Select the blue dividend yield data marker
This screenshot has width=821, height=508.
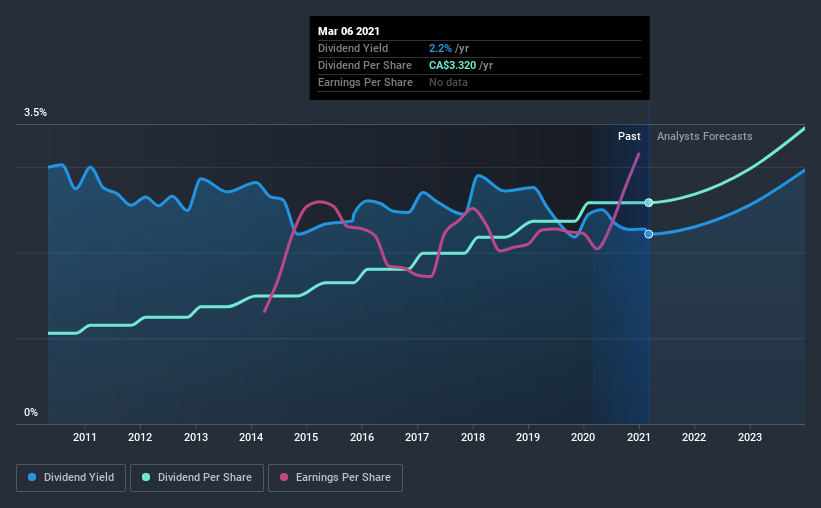(649, 234)
